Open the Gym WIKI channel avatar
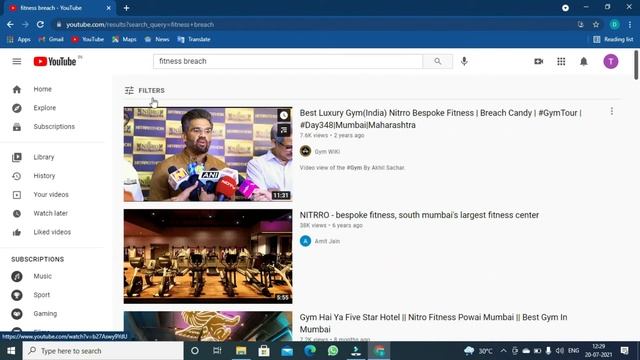This screenshot has width=640, height=360. [x=305, y=151]
